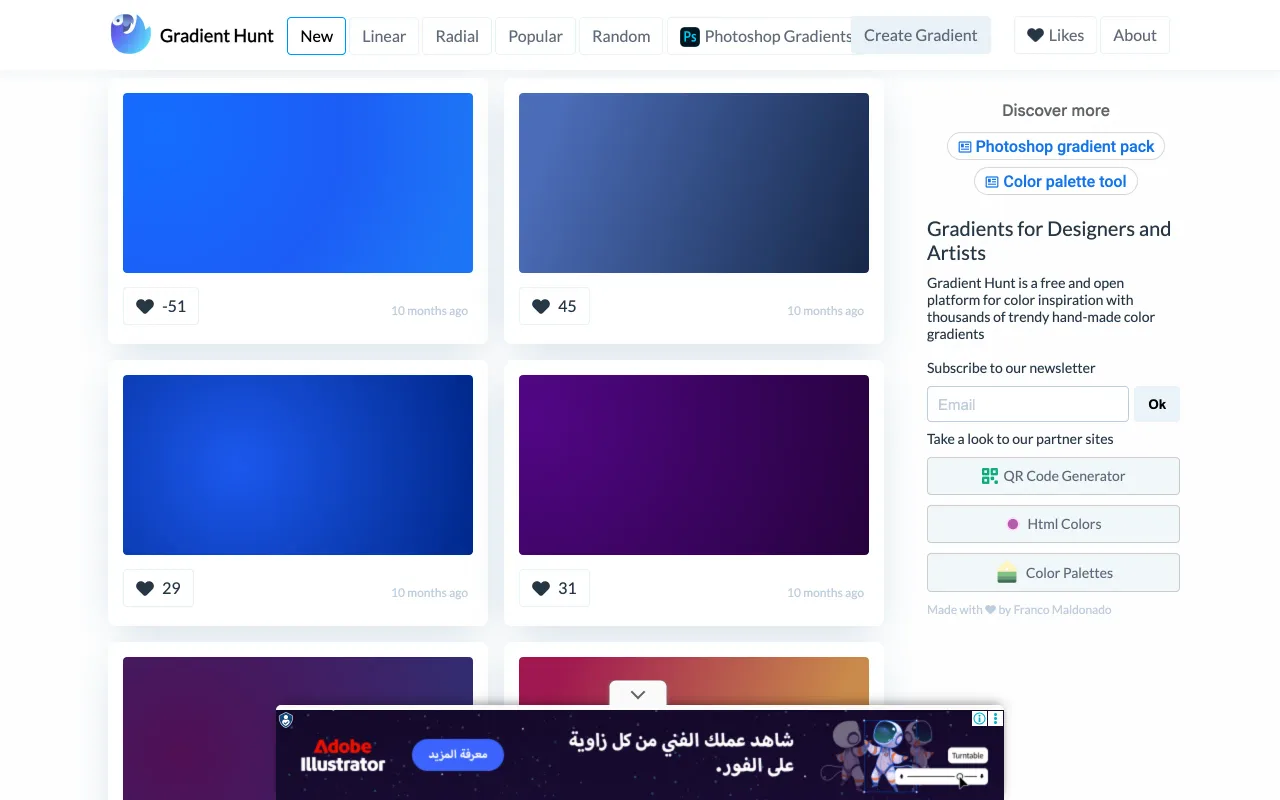The width and height of the screenshot is (1280, 800).
Task: Click the Photoshop Ps icon in navbar
Action: [689, 36]
